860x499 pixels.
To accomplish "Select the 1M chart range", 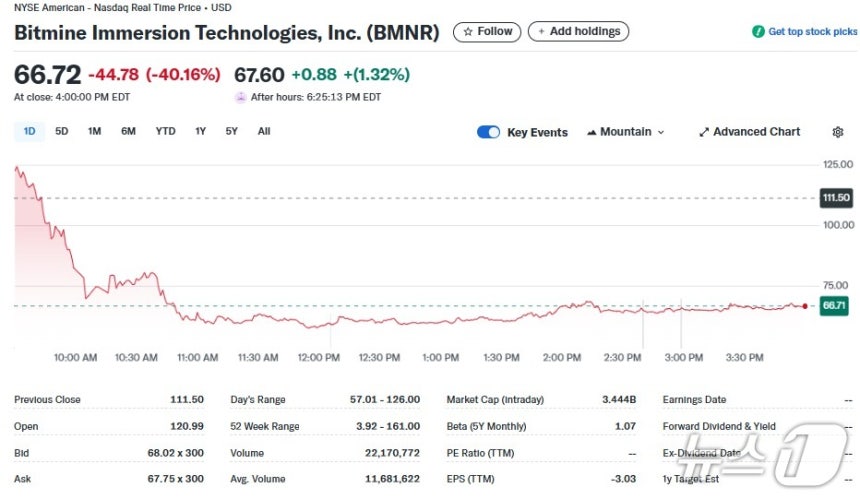I will coord(94,132).
